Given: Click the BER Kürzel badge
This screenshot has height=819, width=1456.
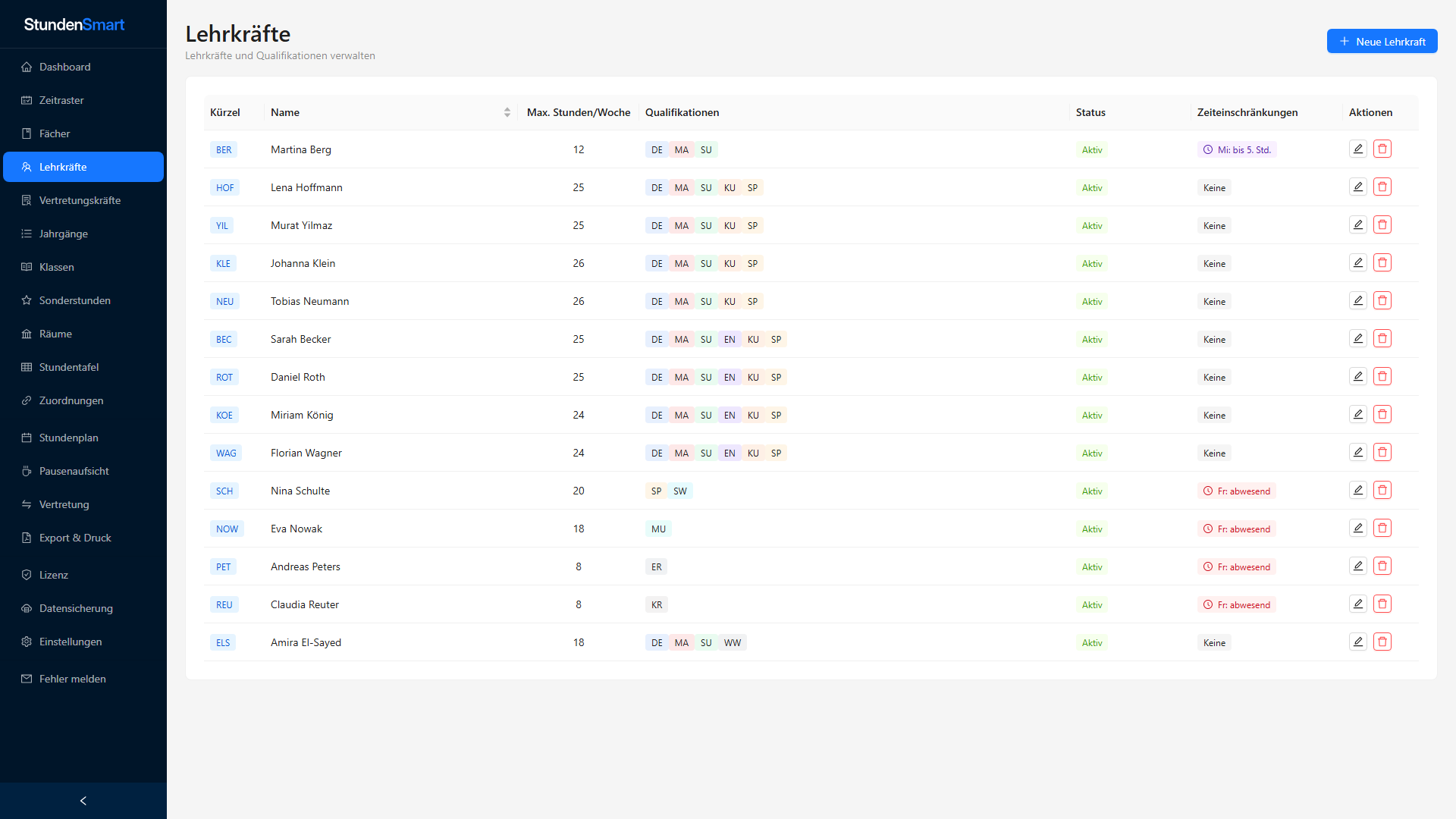Looking at the screenshot, I should pyautogui.click(x=224, y=150).
